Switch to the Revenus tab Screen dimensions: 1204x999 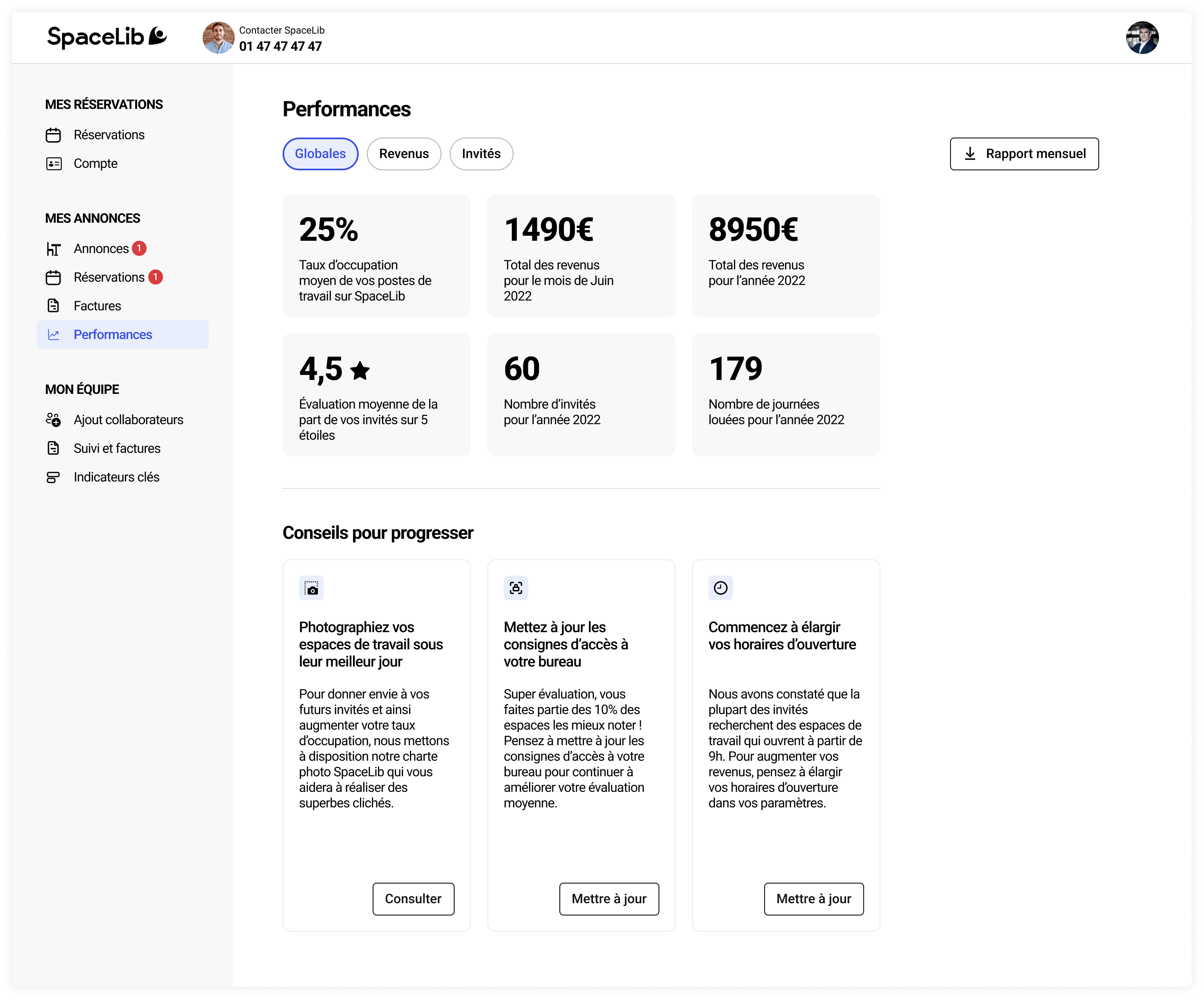click(404, 154)
